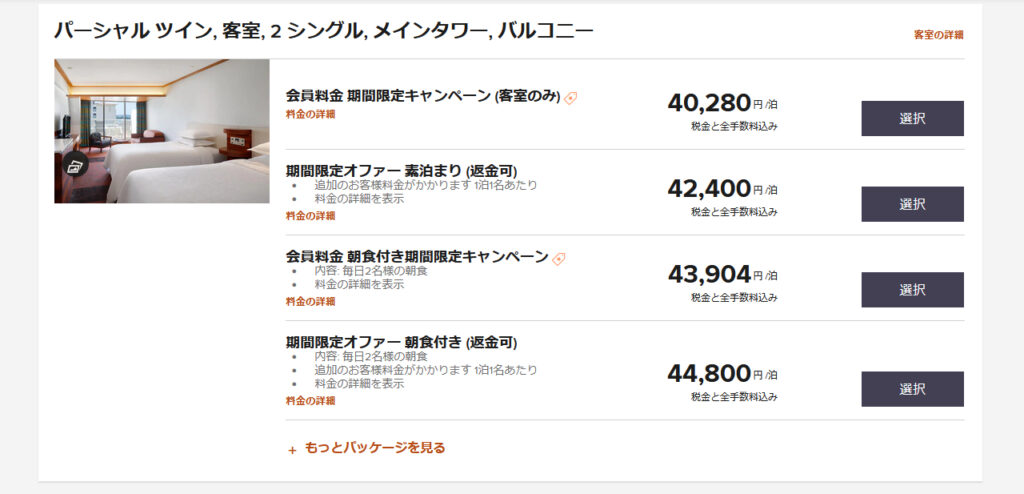Choose 選択 for the 44,800円 rate

912,389
